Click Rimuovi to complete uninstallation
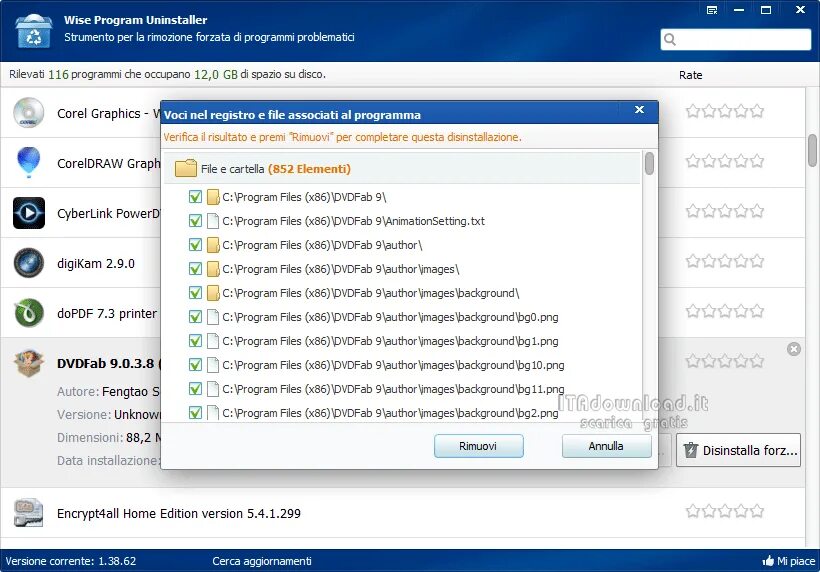 [x=479, y=446]
